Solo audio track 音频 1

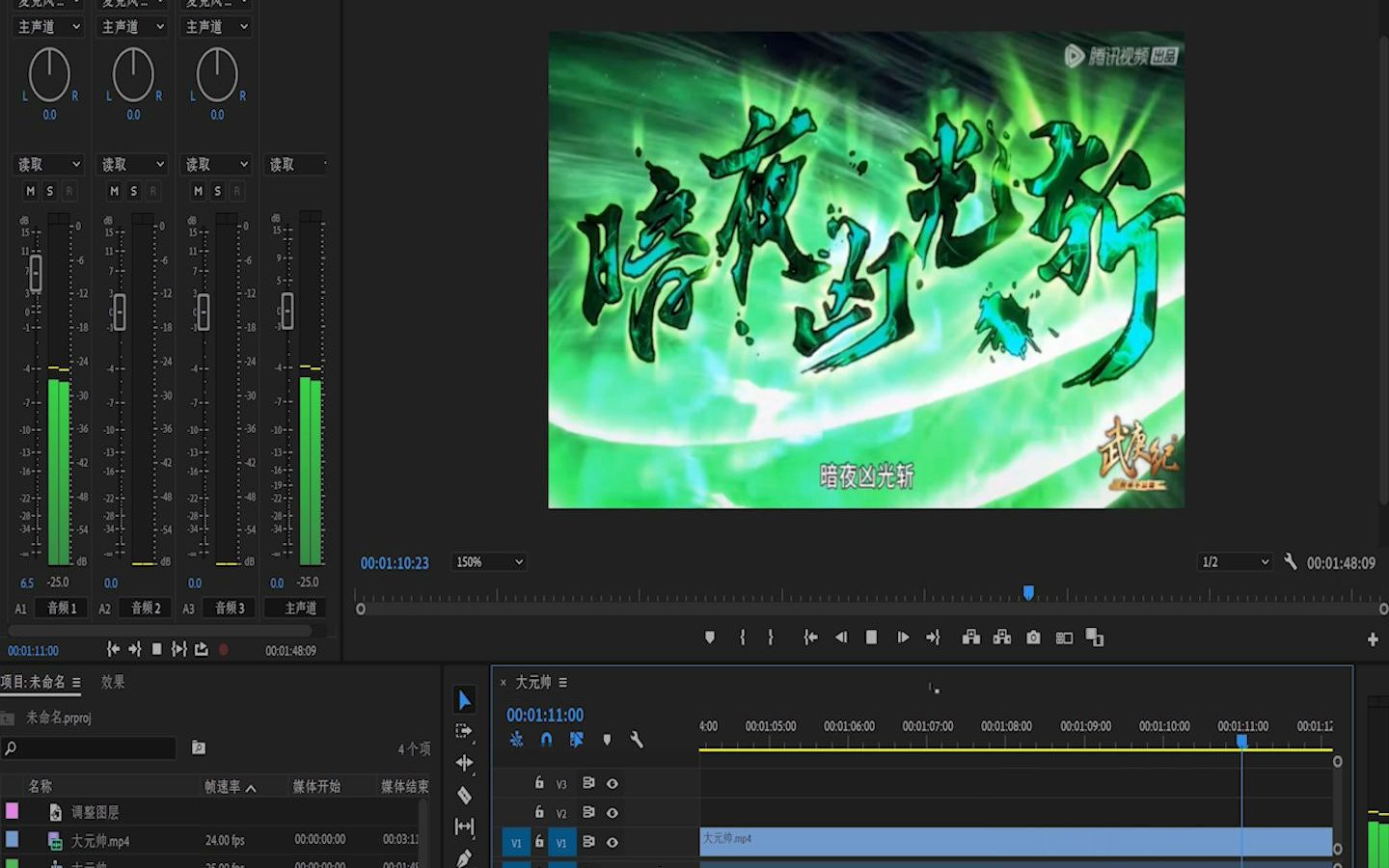pos(50,191)
